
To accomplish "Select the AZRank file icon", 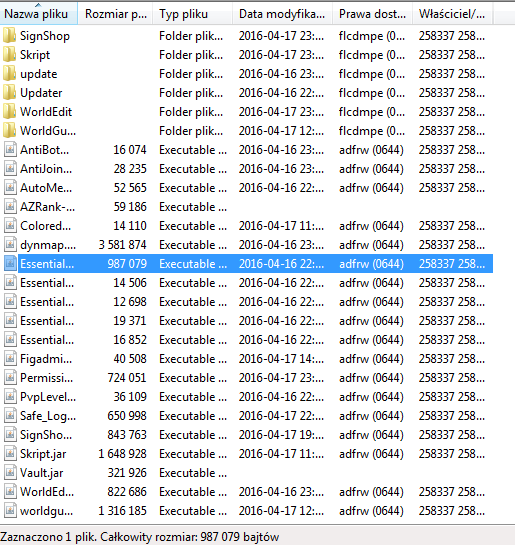I will pos(10,207).
